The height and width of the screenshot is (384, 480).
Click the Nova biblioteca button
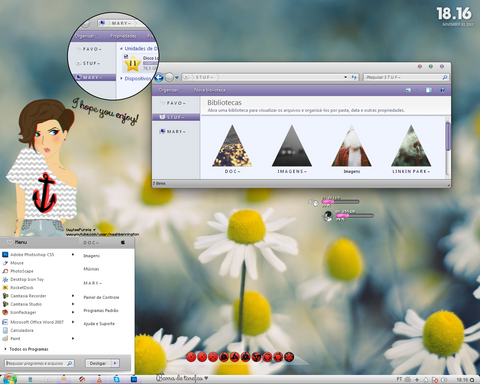pos(210,90)
